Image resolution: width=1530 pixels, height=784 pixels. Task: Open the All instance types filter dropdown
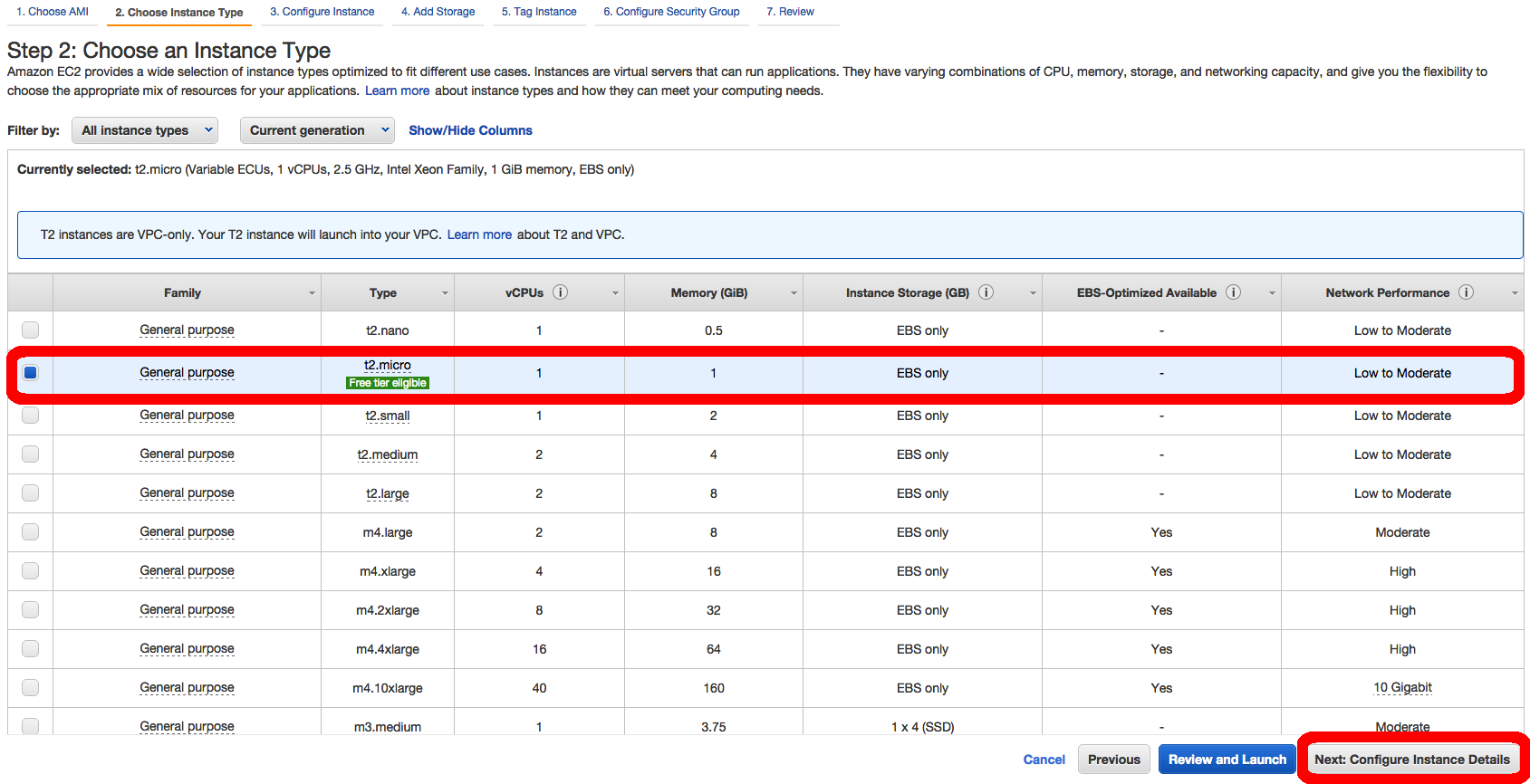coord(145,130)
